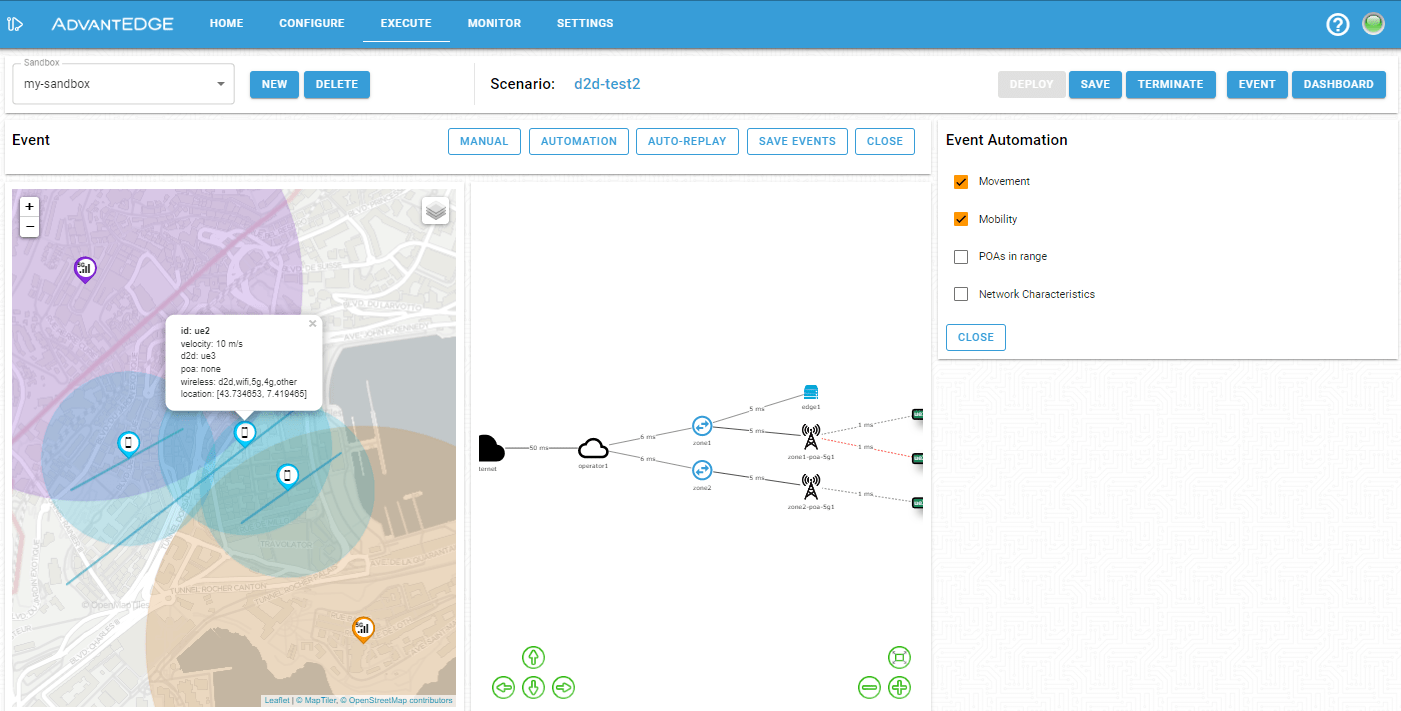Screen dimensions: 1401x711
Task: Click the MANUAL event button
Action: pyautogui.click(x=484, y=141)
